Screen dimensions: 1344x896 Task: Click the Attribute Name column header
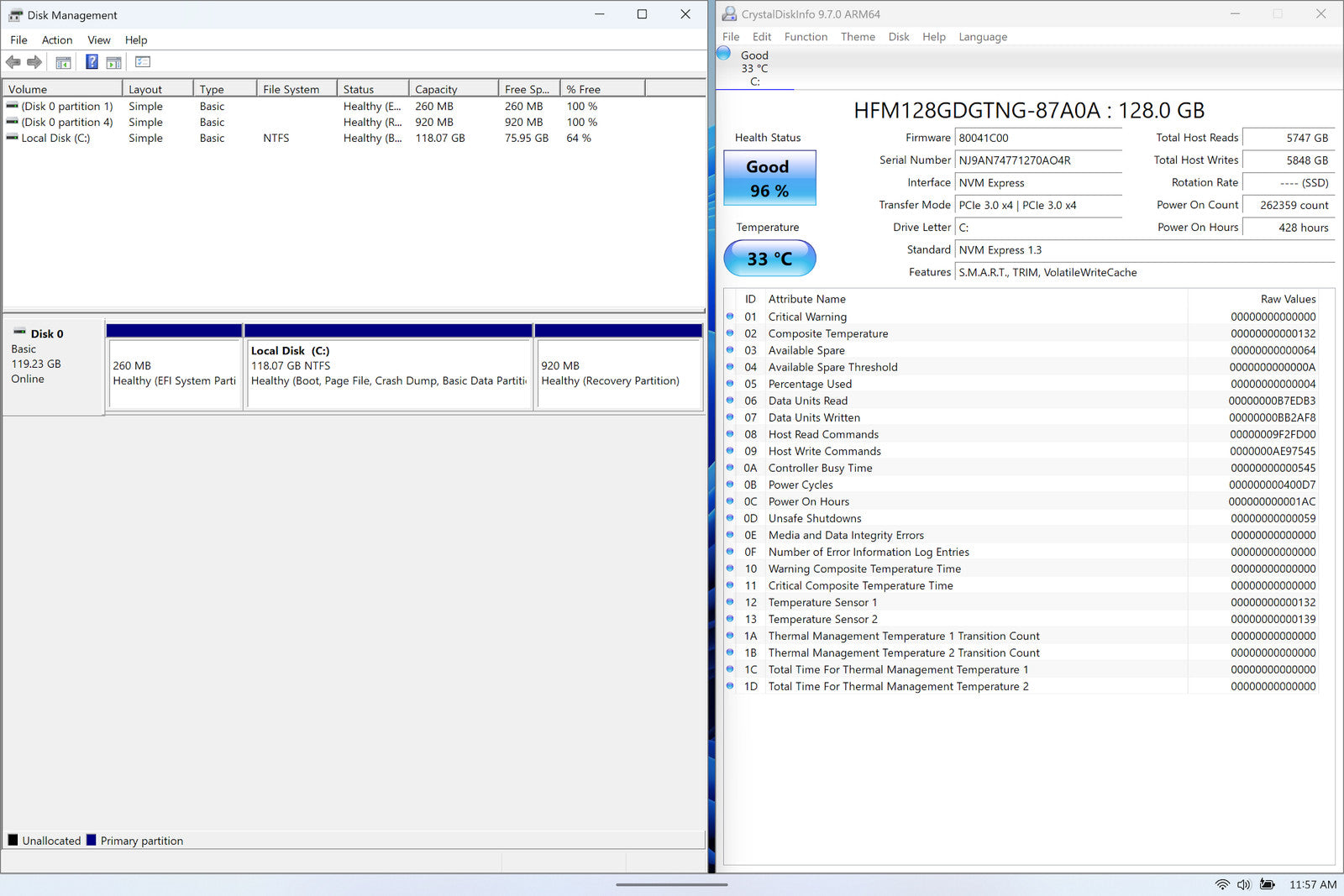pos(976,299)
